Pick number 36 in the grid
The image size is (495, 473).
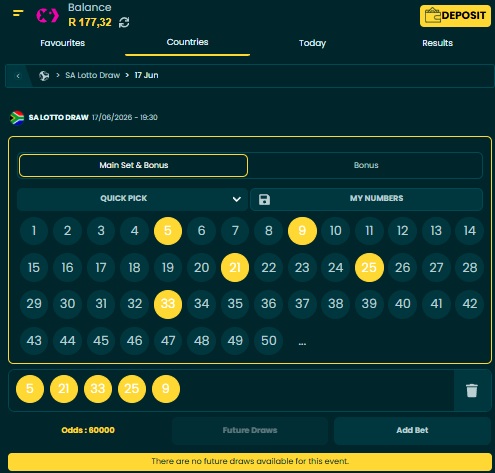click(269, 304)
